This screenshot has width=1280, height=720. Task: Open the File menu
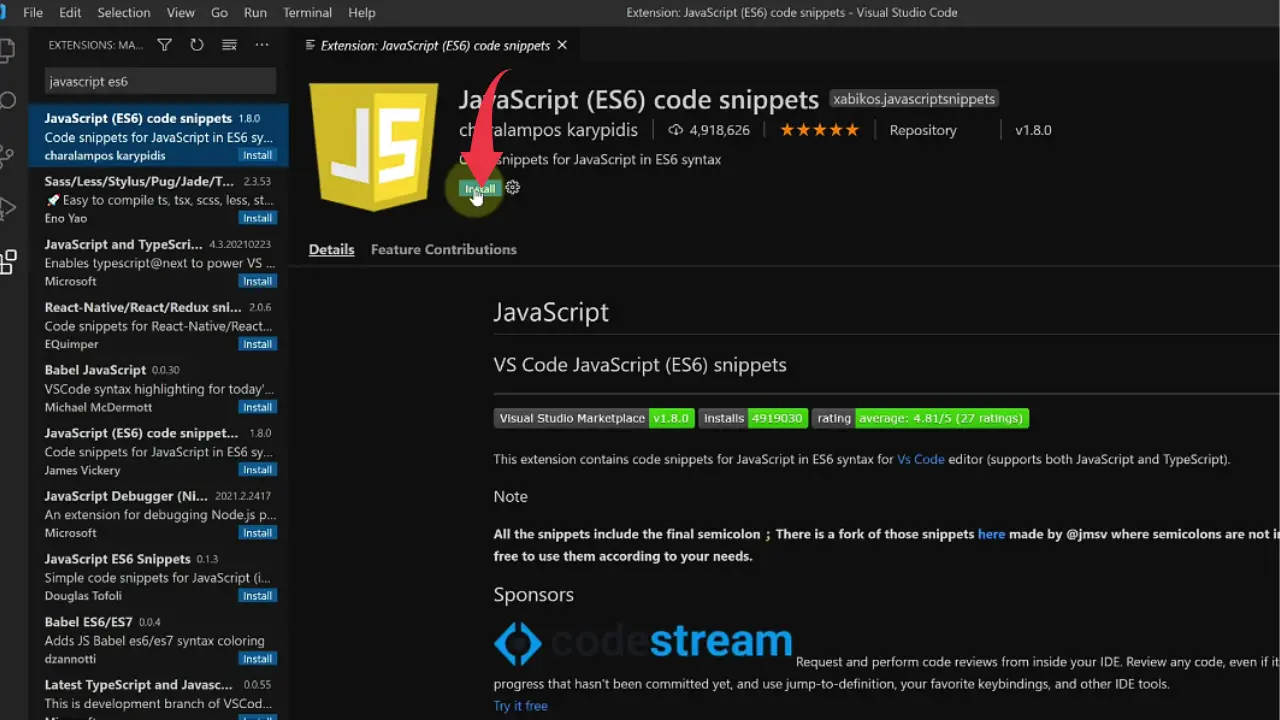[32, 13]
